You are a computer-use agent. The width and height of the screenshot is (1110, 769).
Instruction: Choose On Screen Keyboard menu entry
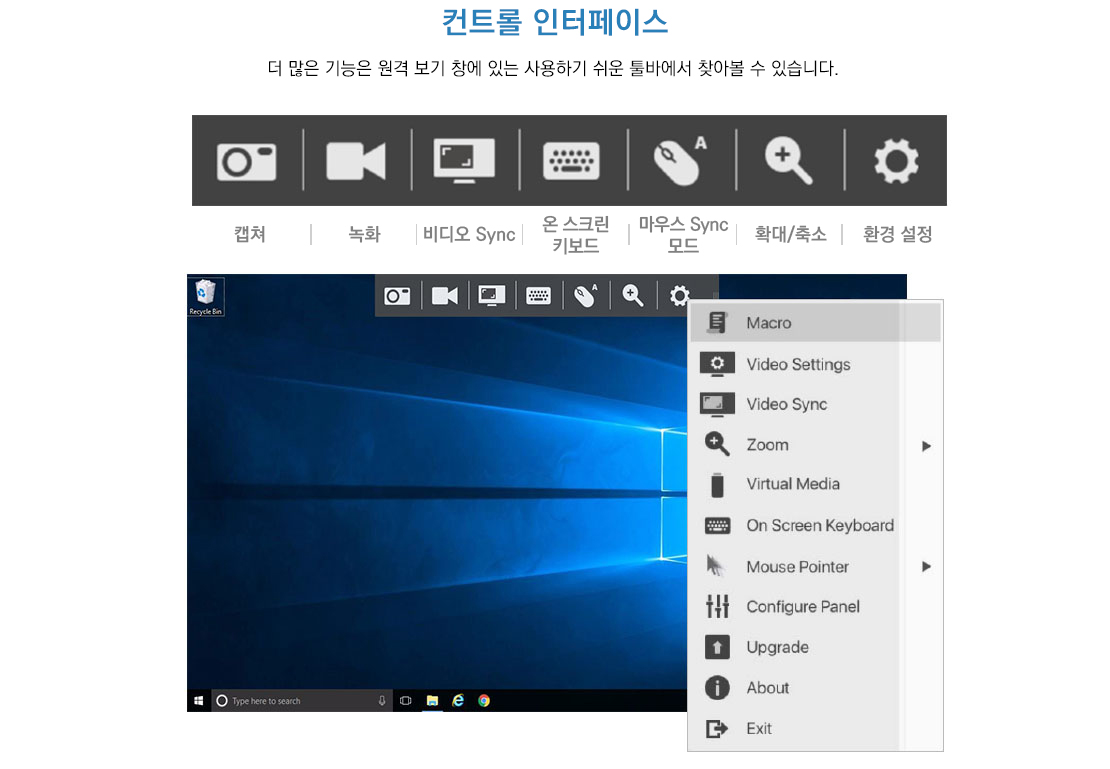click(x=819, y=526)
